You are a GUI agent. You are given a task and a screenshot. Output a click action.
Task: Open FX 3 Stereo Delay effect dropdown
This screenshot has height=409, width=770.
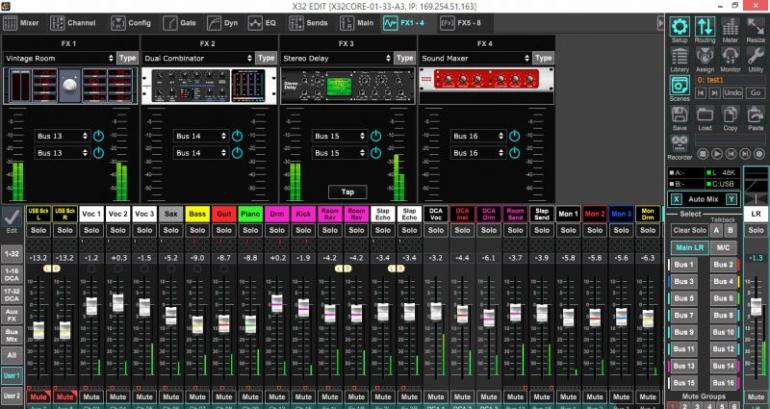coord(336,58)
